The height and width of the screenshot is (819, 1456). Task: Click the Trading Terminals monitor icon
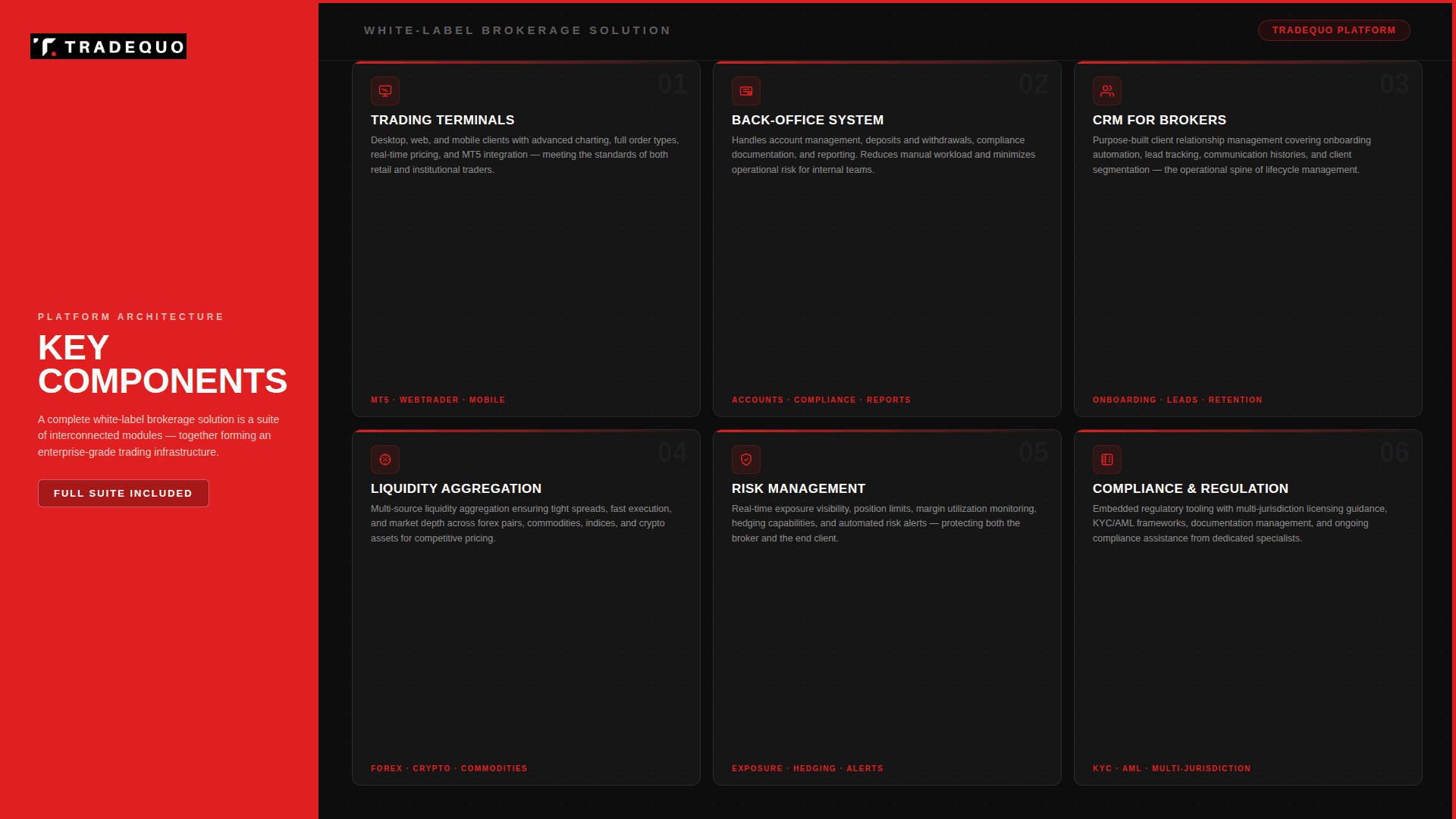point(385,91)
